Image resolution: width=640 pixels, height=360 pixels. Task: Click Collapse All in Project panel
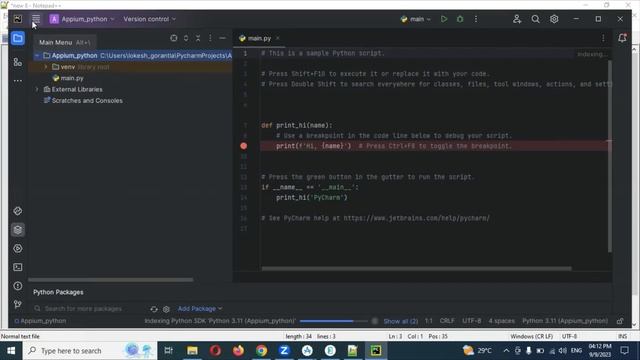pos(198,38)
